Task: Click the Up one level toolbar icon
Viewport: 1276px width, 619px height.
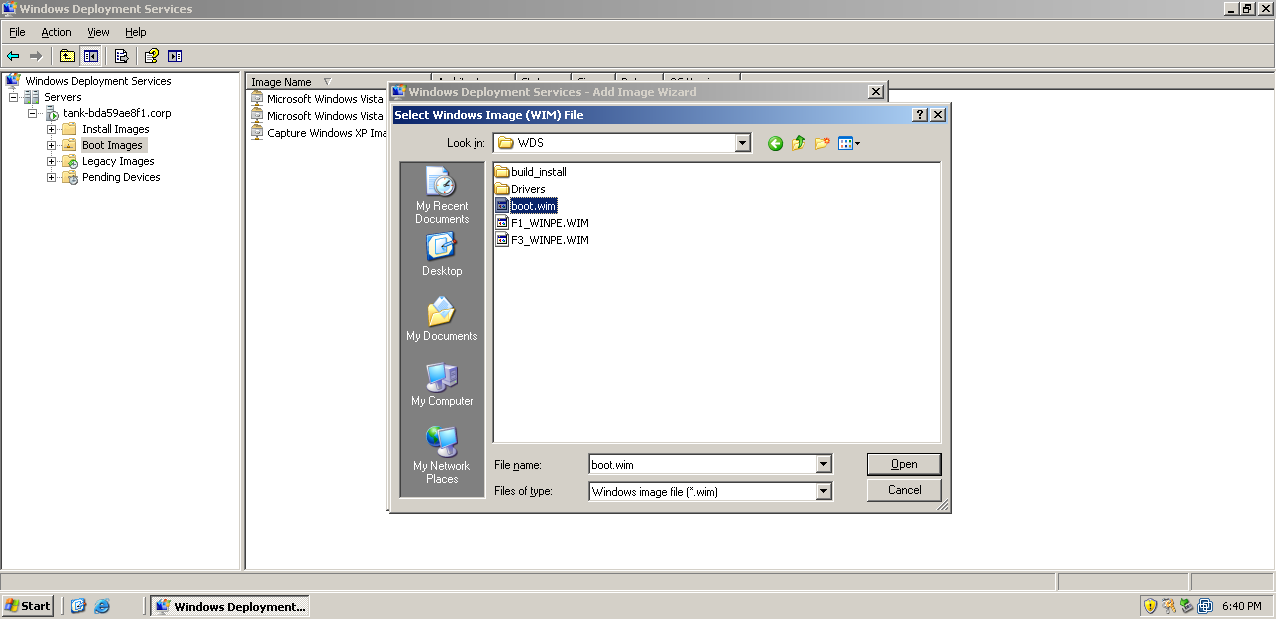Action: point(67,56)
